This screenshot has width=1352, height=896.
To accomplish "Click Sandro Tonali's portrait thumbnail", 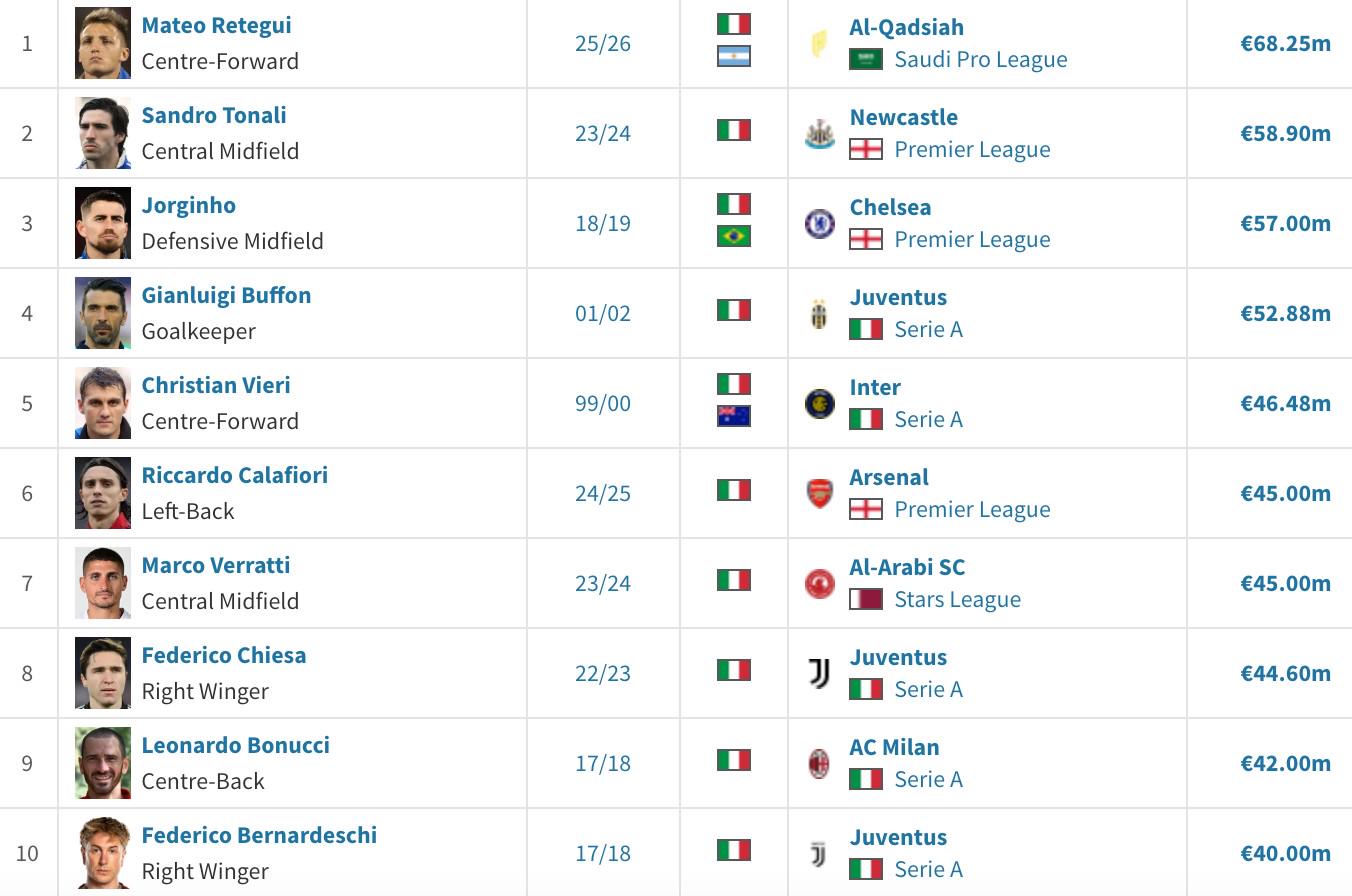I will click(x=103, y=133).
